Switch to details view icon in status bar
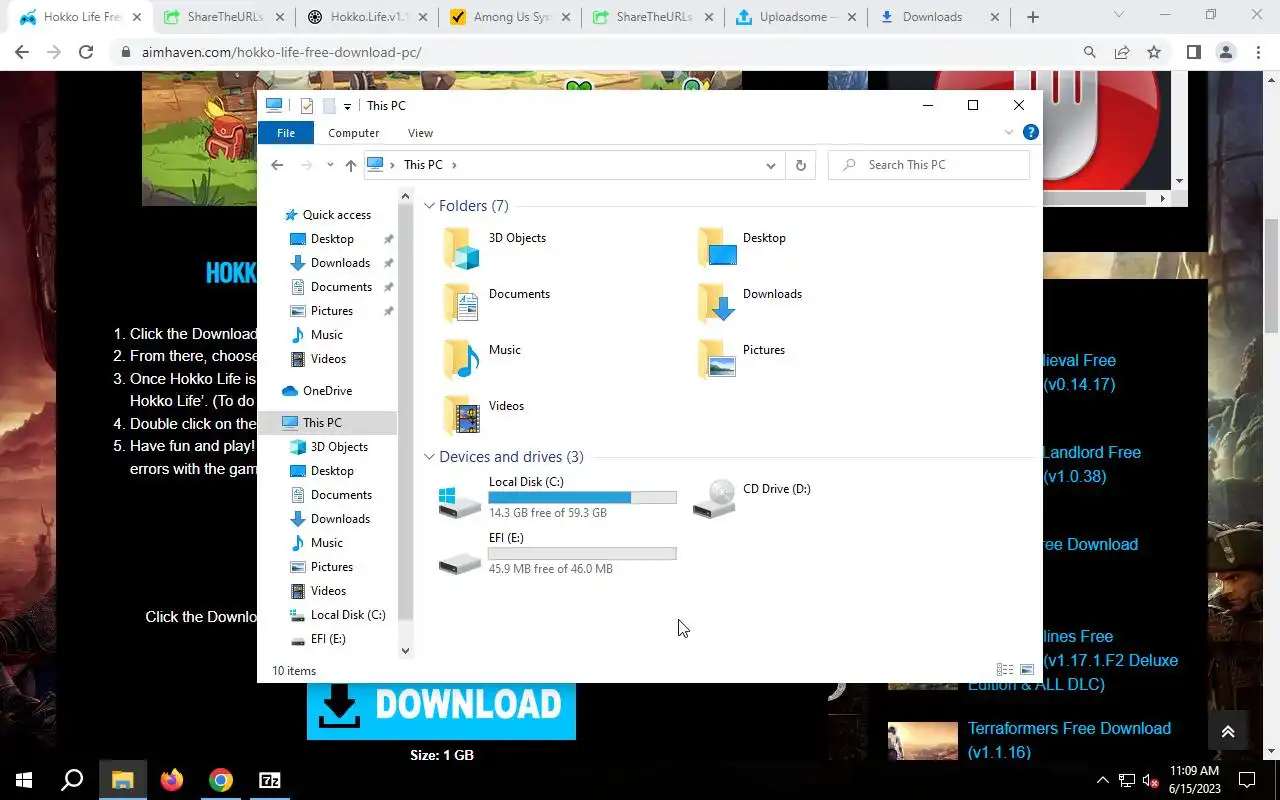The image size is (1280, 800). click(x=1005, y=670)
